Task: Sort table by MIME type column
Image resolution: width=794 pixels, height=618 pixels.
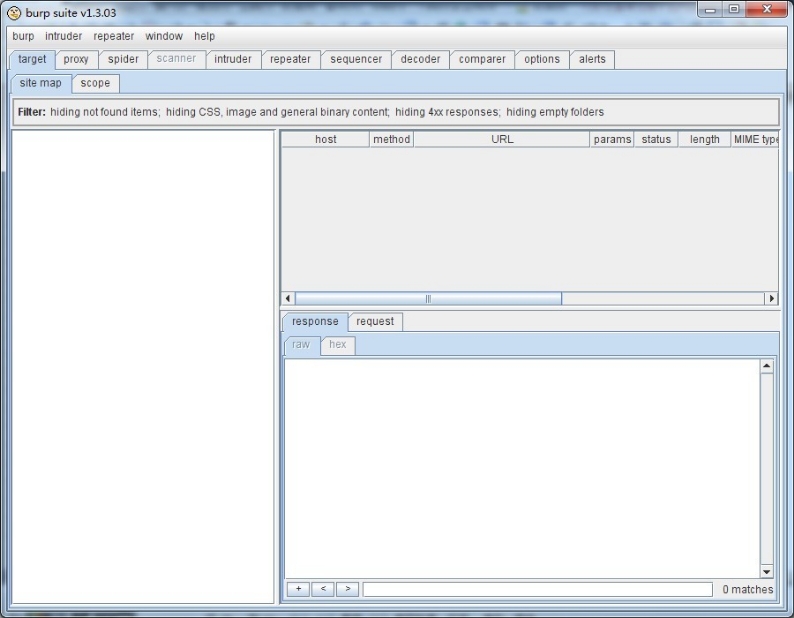Action: click(755, 139)
